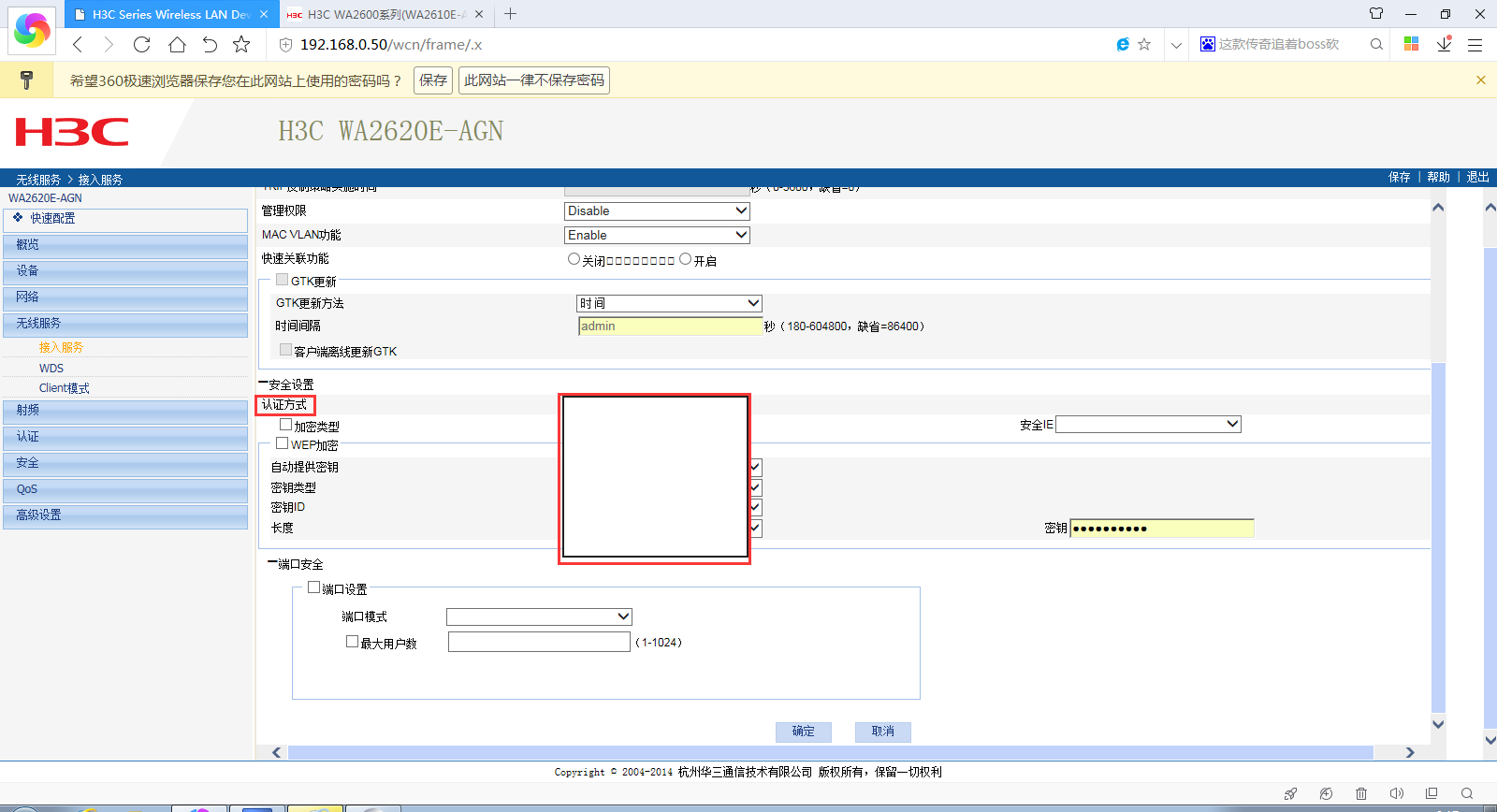Viewport: 1497px width, 812px height.
Task: Bookmark this page using address bar star
Action: point(1144,44)
